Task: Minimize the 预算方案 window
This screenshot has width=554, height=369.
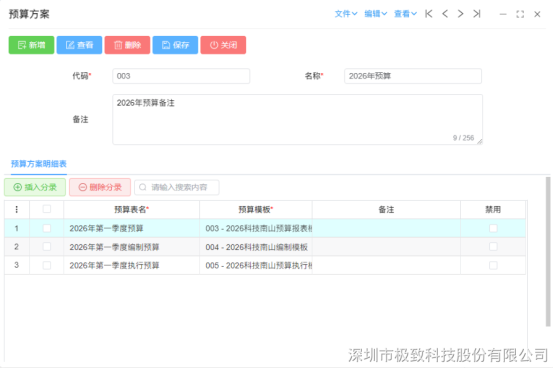Action: tap(503, 14)
